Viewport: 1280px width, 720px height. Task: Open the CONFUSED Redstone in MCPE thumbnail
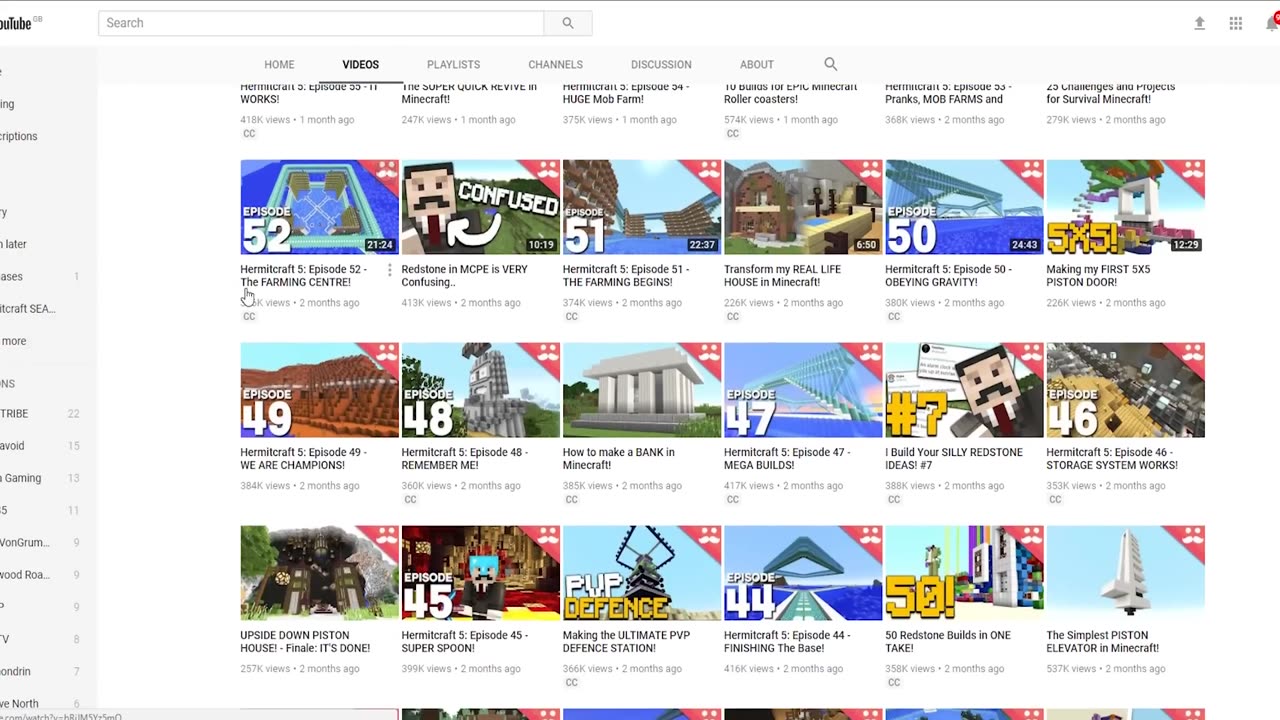coord(480,207)
